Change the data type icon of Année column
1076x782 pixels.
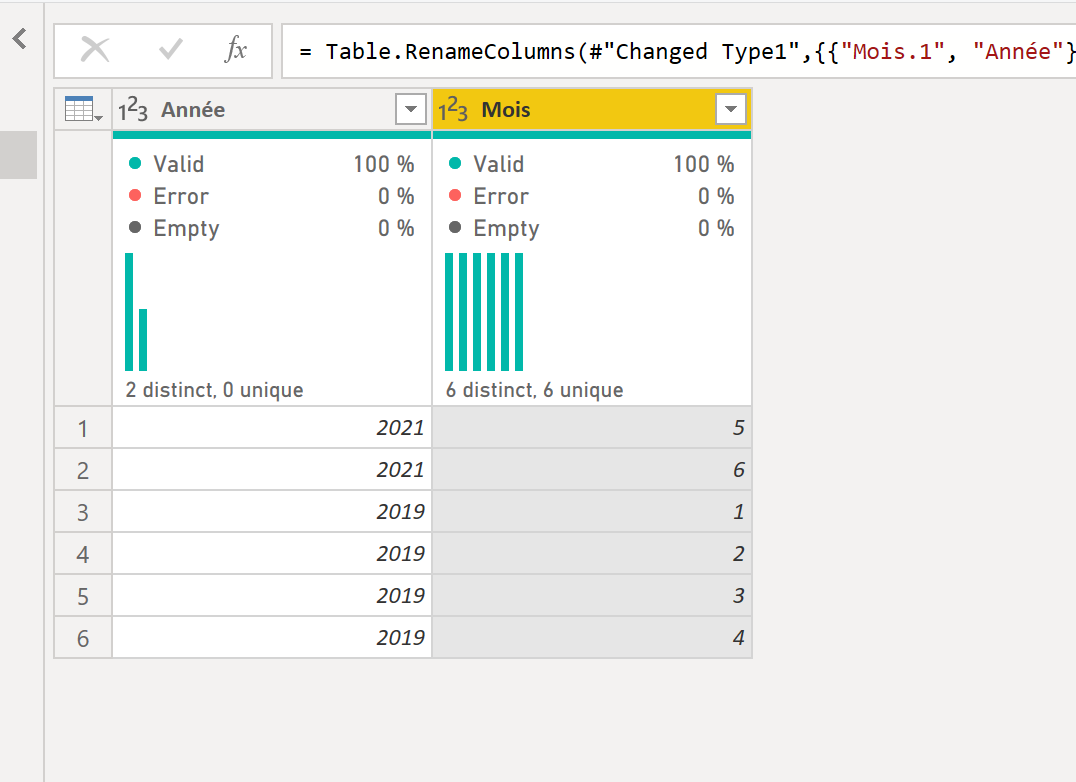pyautogui.click(x=132, y=110)
